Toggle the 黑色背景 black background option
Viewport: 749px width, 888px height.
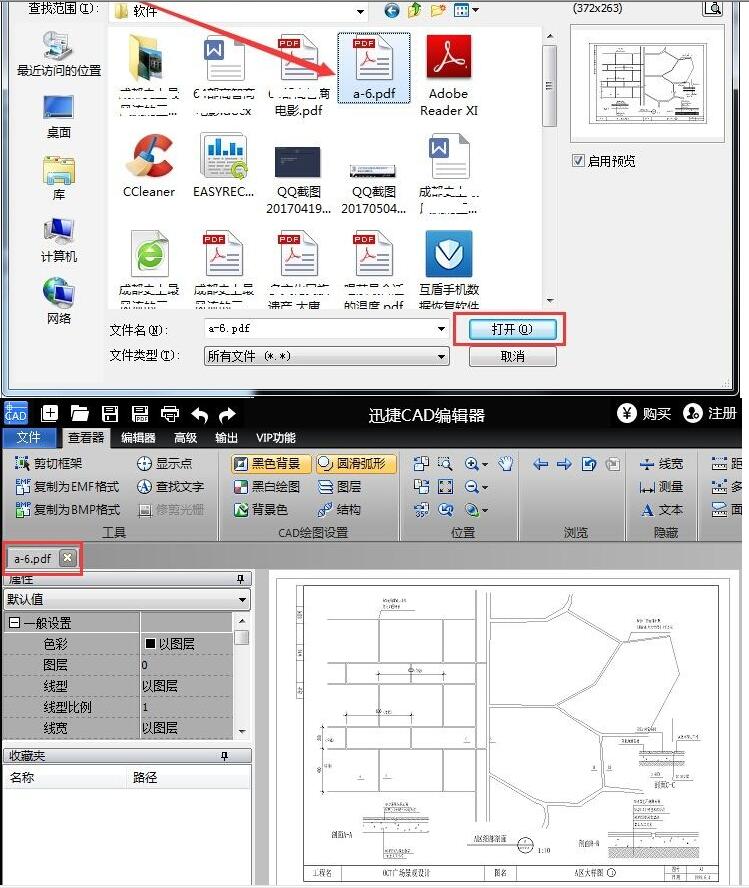(267, 464)
